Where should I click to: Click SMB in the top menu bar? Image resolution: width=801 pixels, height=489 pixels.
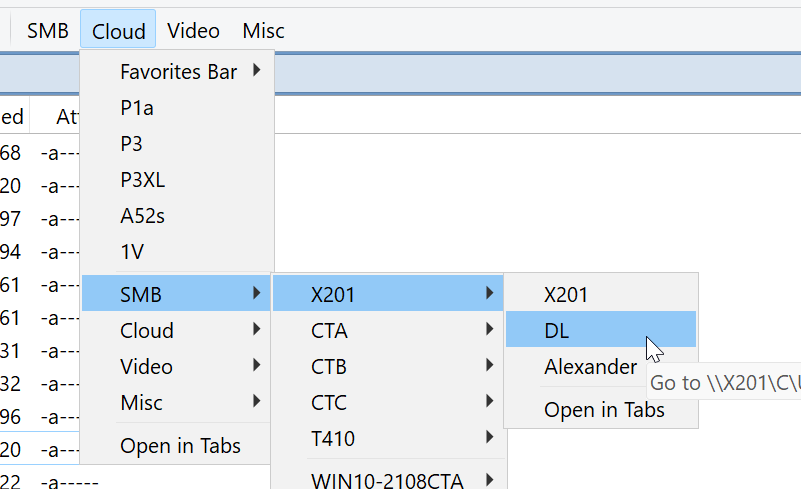[48, 31]
